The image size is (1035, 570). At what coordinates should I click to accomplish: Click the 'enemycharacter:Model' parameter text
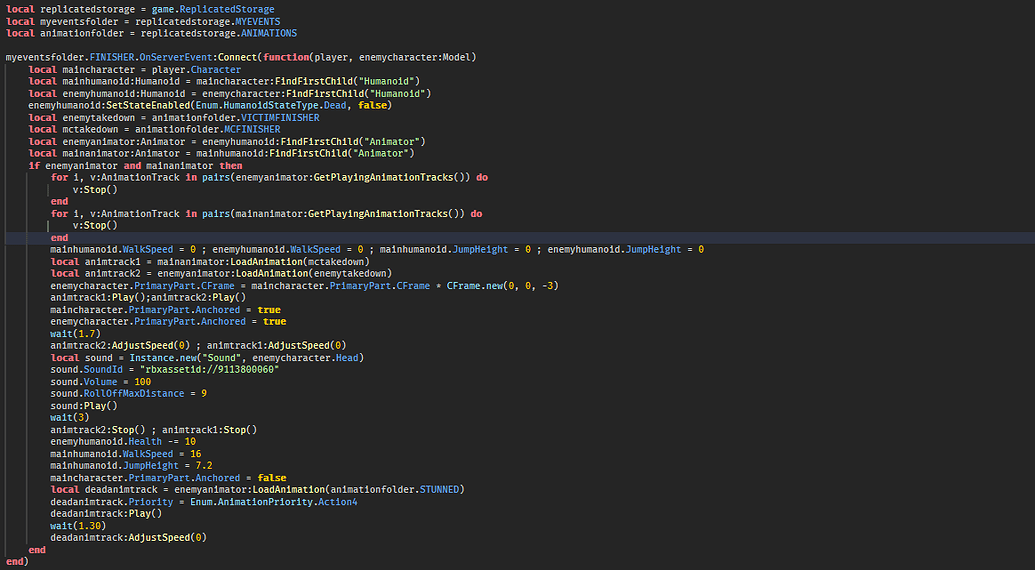(x=415, y=57)
